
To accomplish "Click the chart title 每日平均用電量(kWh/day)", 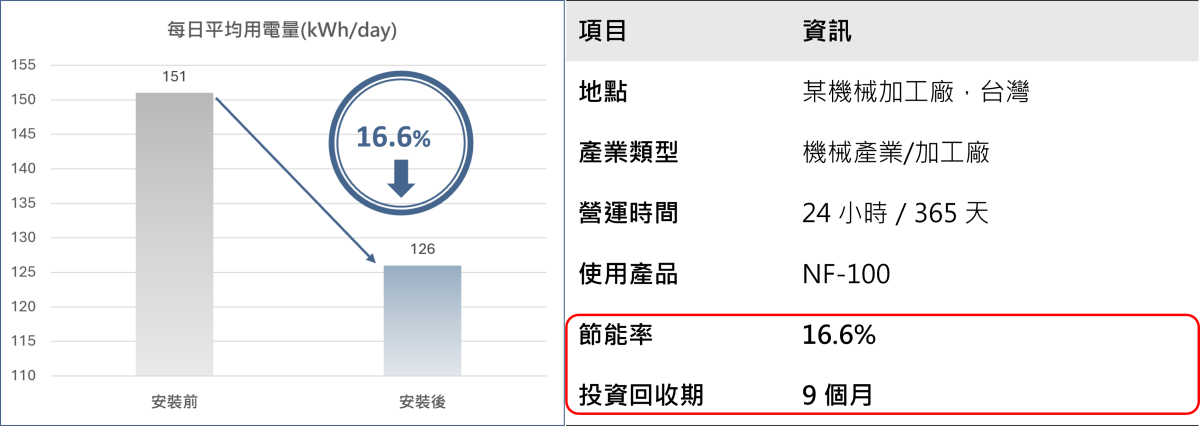I will point(282,31).
